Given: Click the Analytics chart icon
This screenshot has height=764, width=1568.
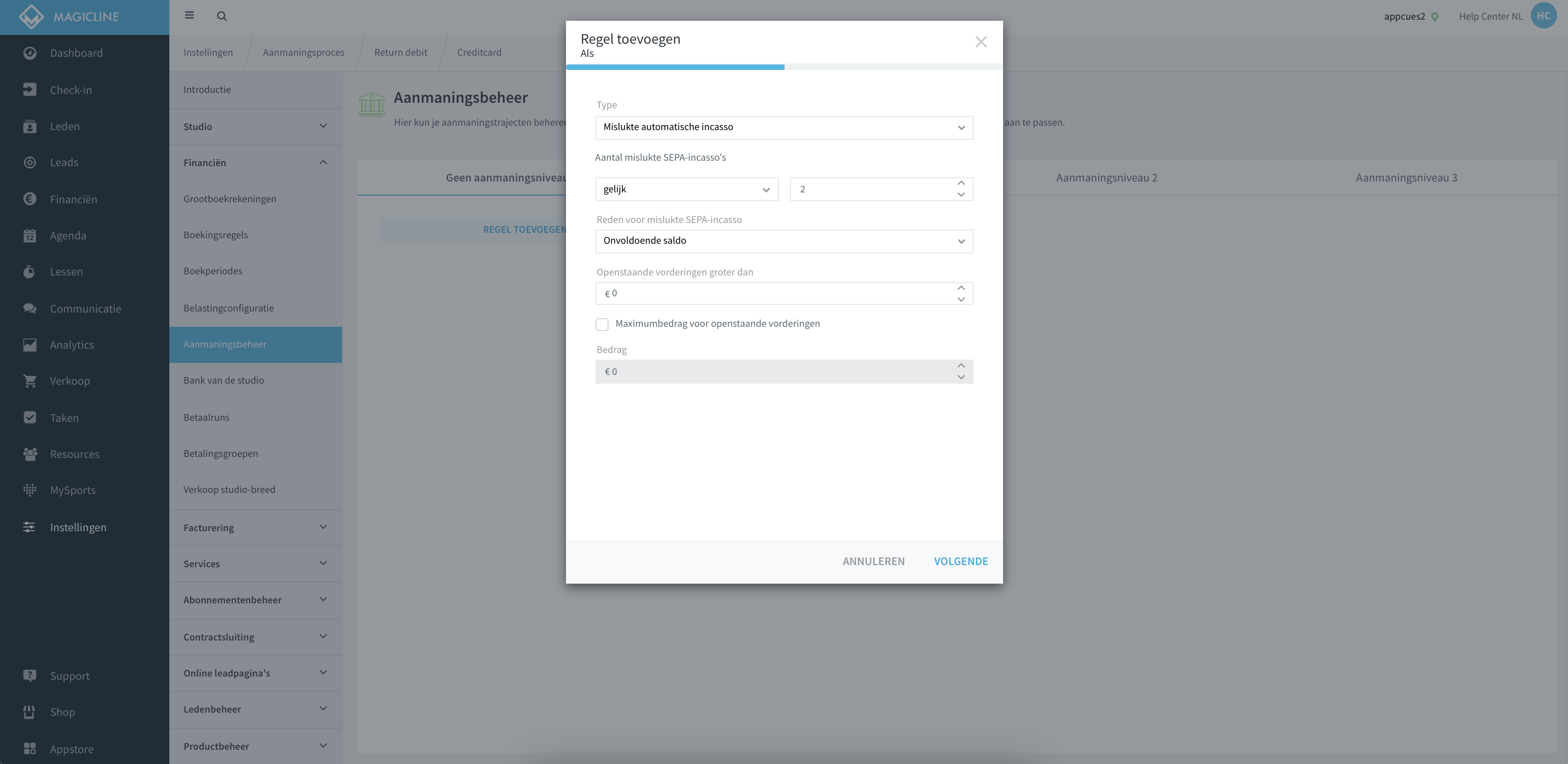Looking at the screenshot, I should 30,344.
